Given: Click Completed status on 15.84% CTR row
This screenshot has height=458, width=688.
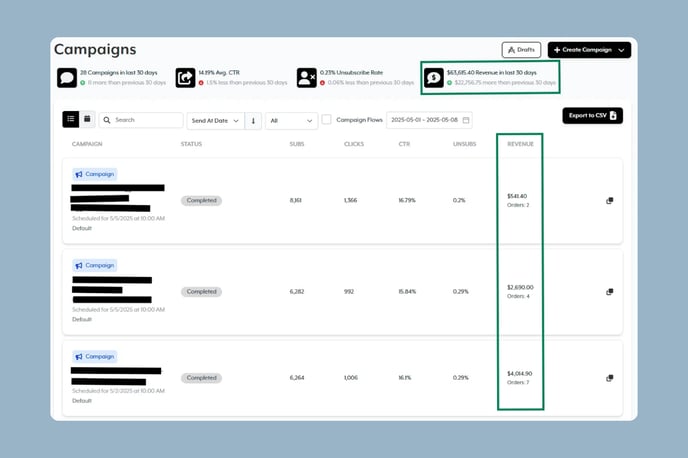Looking at the screenshot, I should 201,292.
